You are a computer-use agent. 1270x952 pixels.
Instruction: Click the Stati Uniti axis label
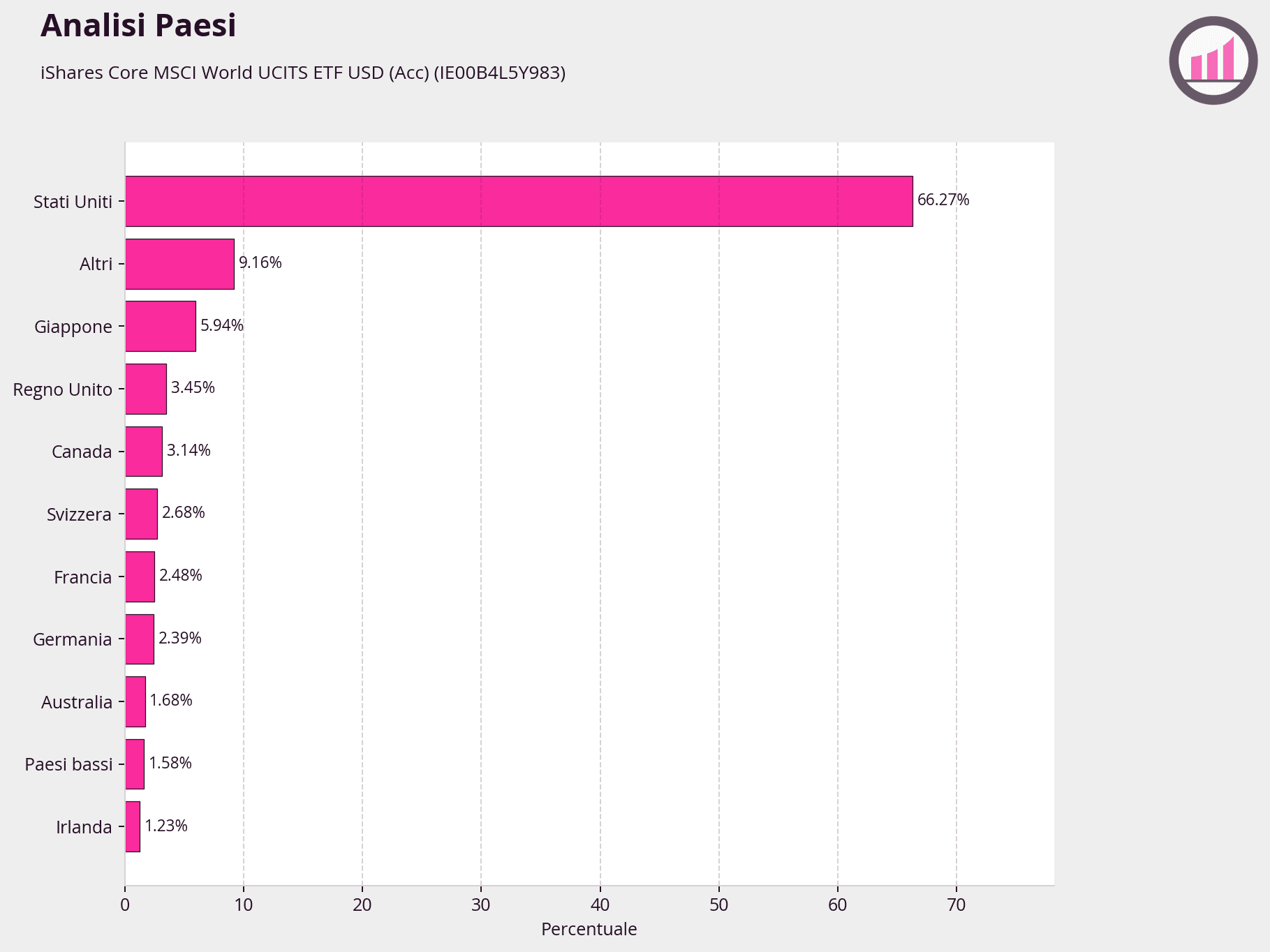tap(73, 202)
